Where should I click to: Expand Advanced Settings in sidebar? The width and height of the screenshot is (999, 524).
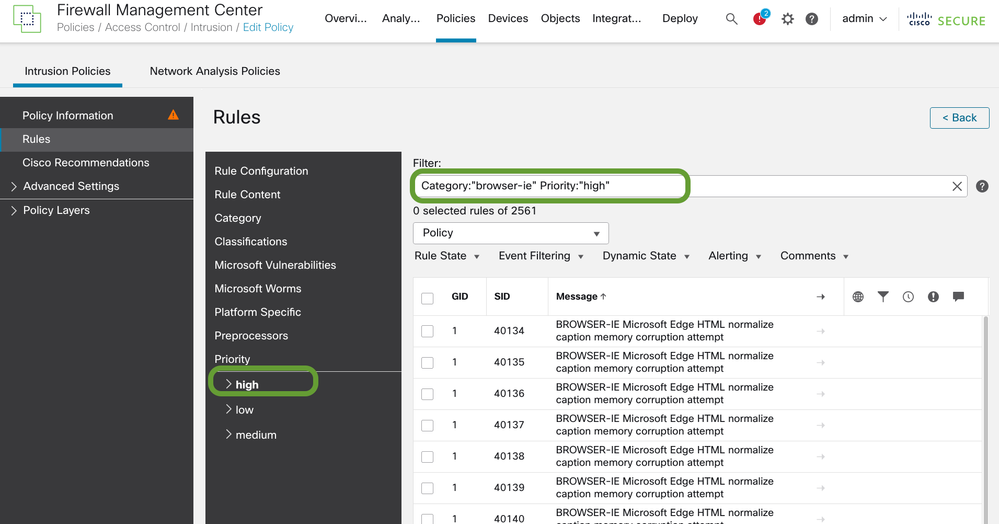point(14,186)
